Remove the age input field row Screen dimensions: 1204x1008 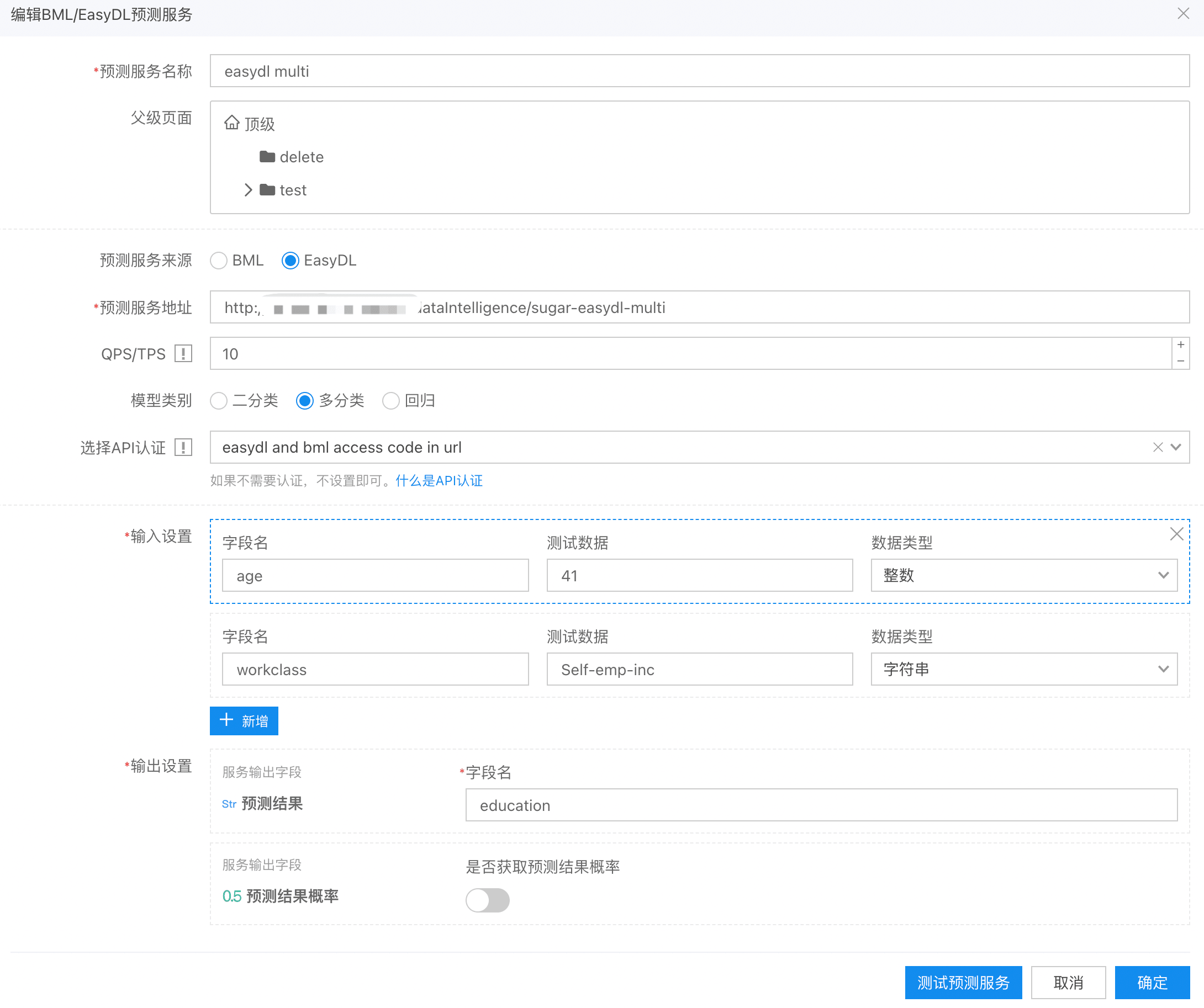[1176, 533]
